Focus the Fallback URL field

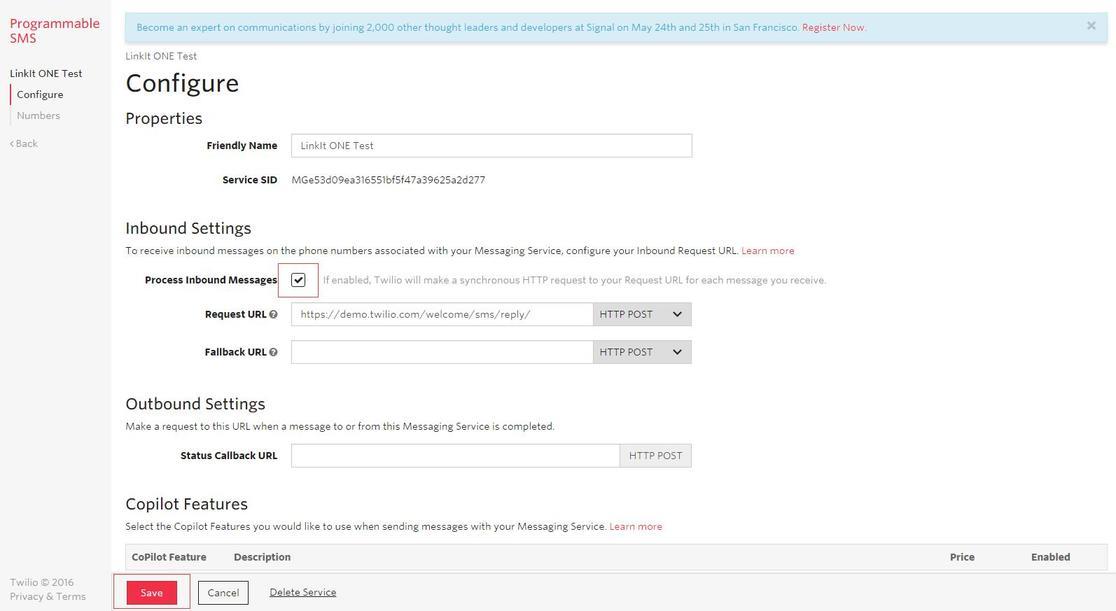click(x=442, y=352)
